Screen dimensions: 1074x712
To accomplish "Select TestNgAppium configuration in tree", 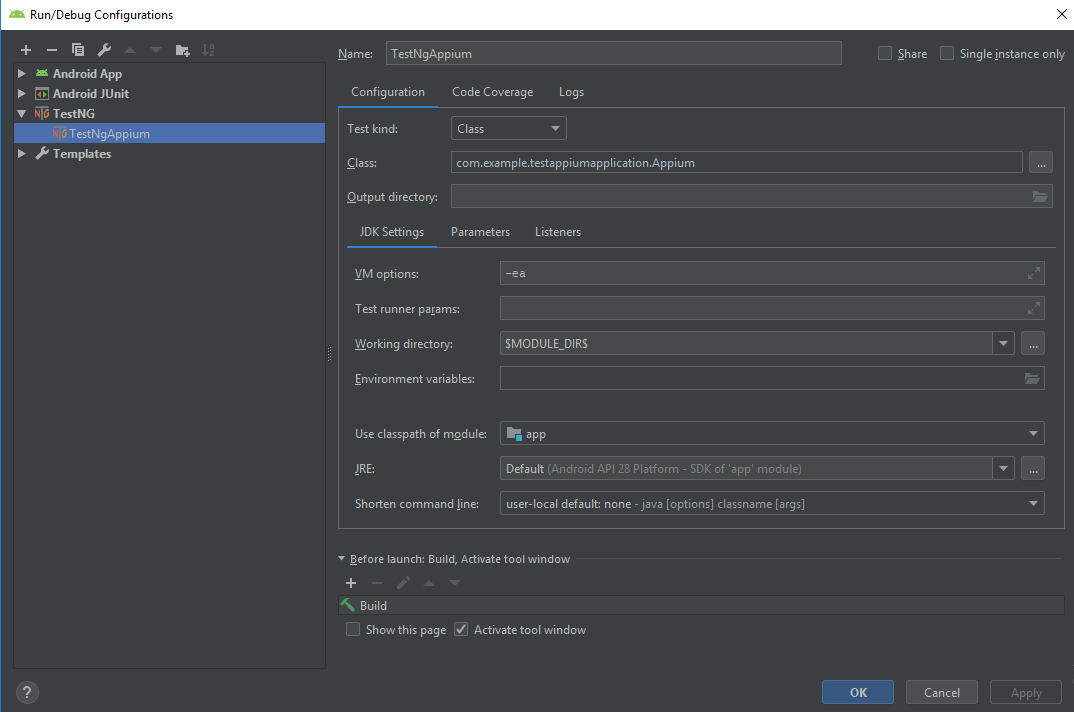I will click(169, 133).
